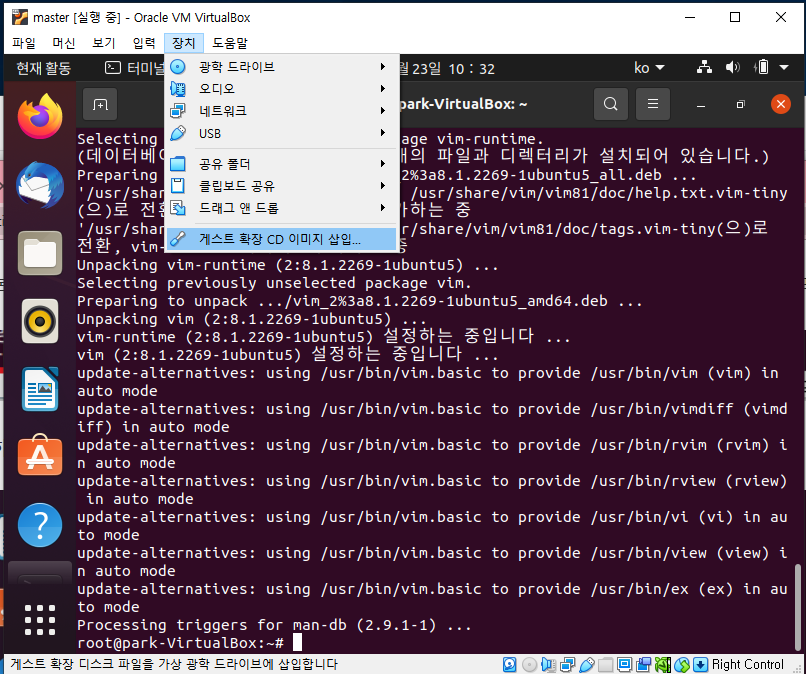Click the USB plug icon in menu

click(178, 133)
